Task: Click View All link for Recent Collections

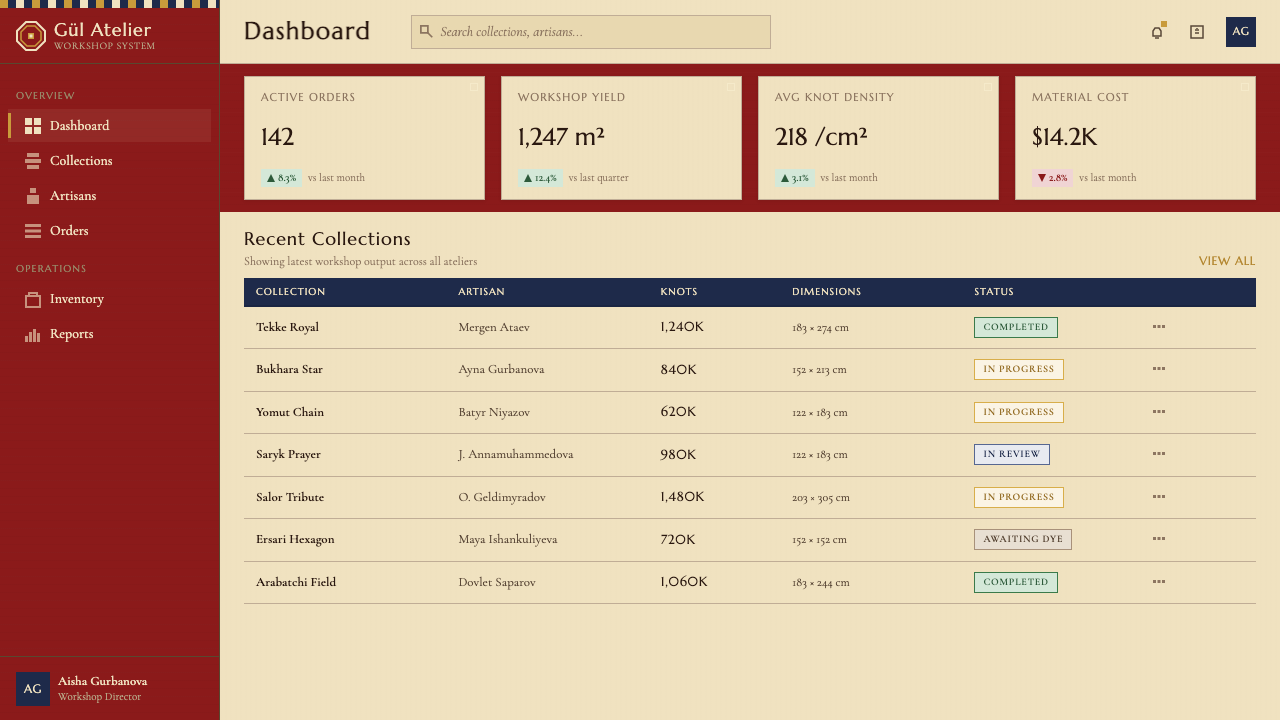Action: [x=1227, y=261]
